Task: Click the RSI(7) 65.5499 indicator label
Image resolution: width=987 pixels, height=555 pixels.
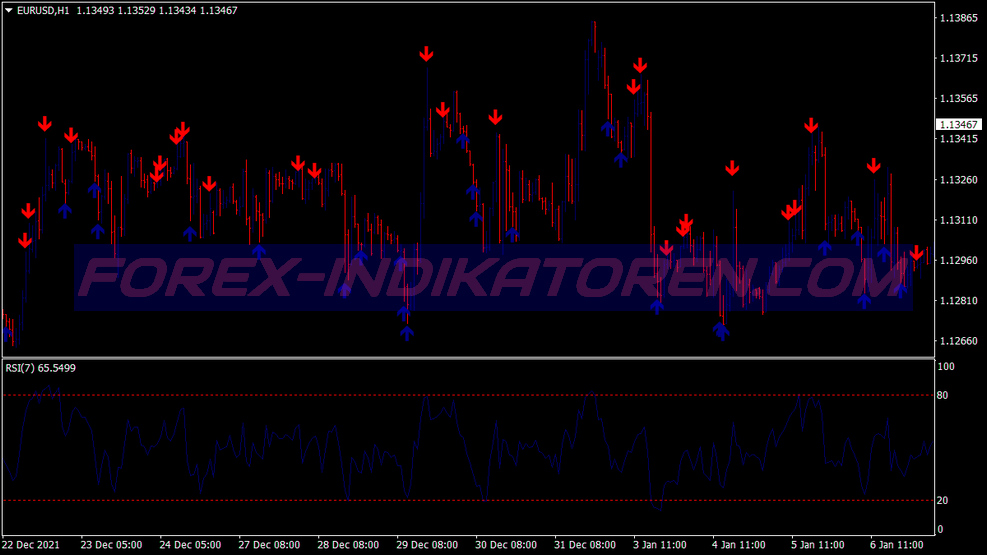Action: pyautogui.click(x=40, y=368)
